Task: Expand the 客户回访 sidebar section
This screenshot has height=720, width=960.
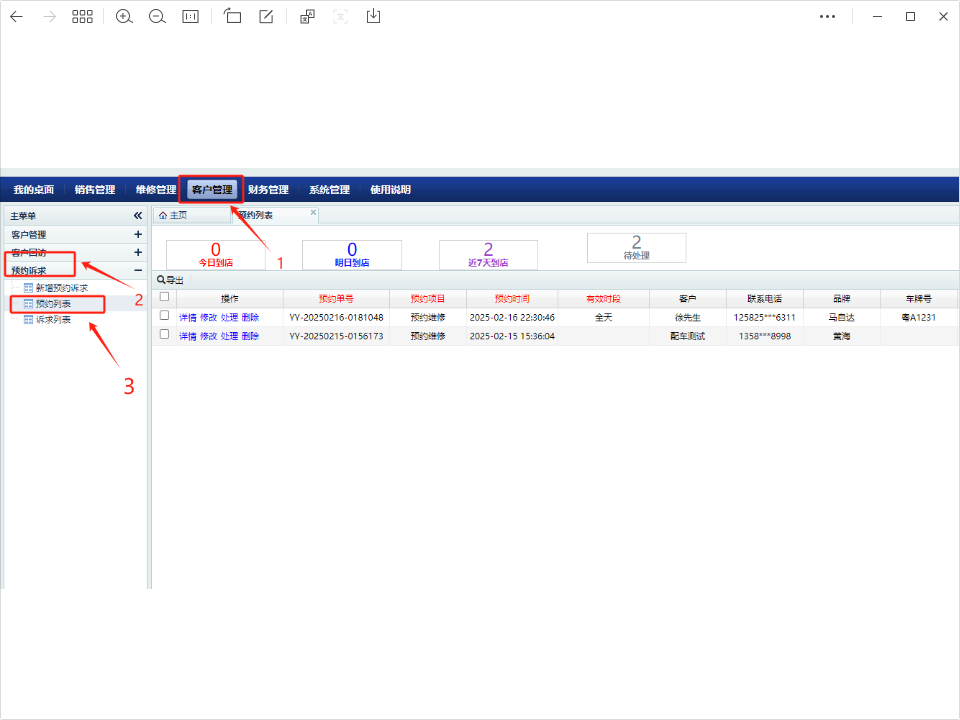Action: pyautogui.click(x=138, y=252)
